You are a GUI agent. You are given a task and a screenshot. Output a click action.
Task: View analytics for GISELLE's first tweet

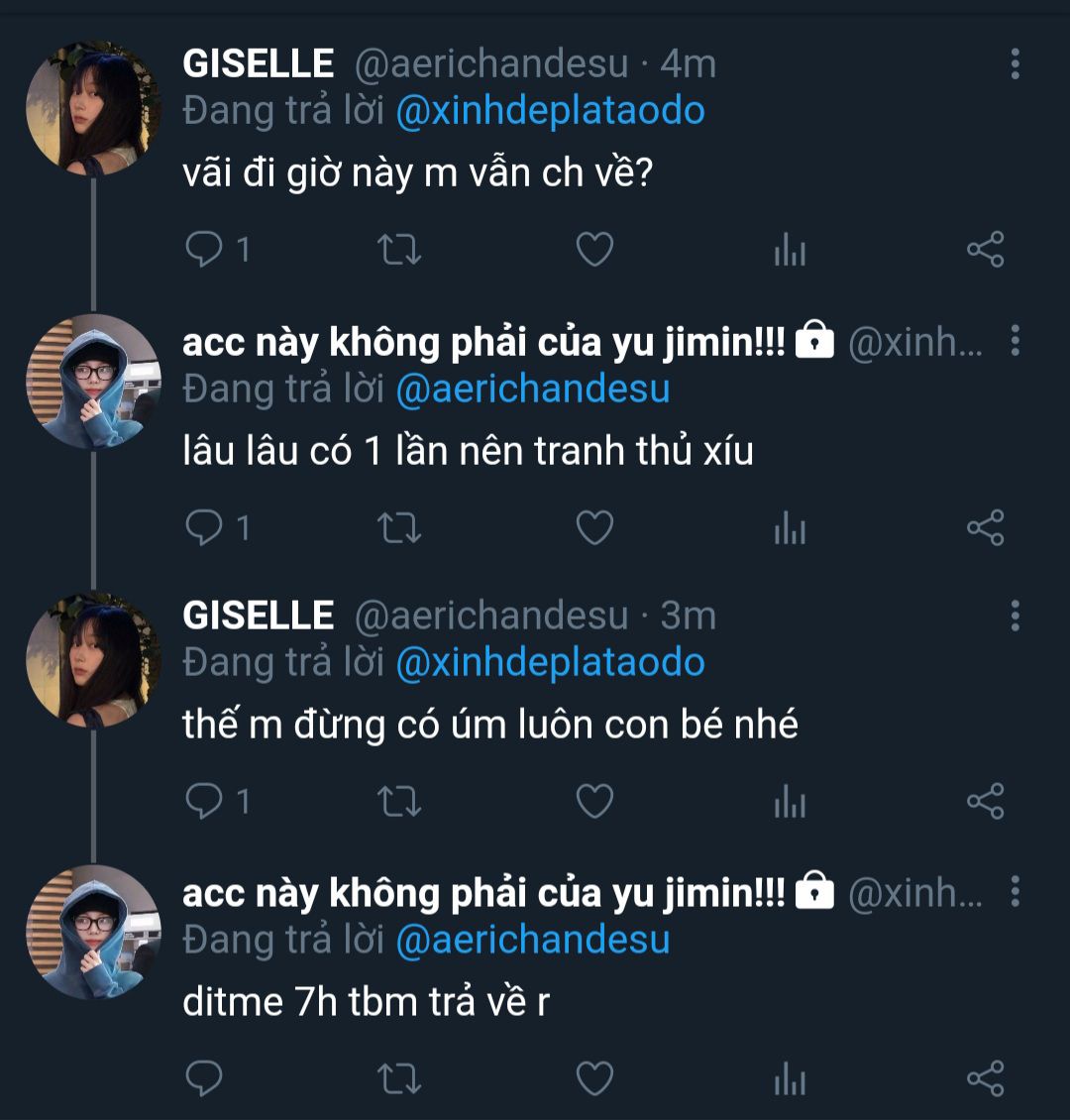(x=789, y=251)
